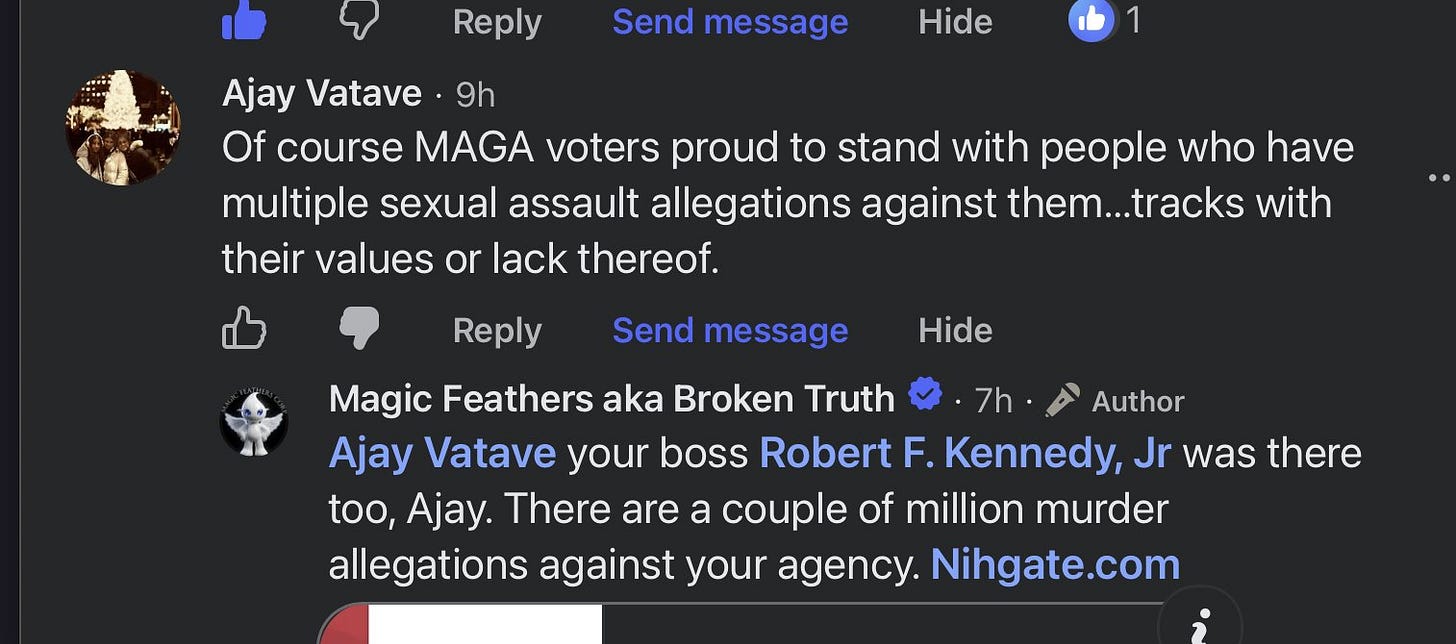Dislike Ajay Vatave's comment with thumbs-down
Screen dimensions: 1456x644
tap(358, 328)
